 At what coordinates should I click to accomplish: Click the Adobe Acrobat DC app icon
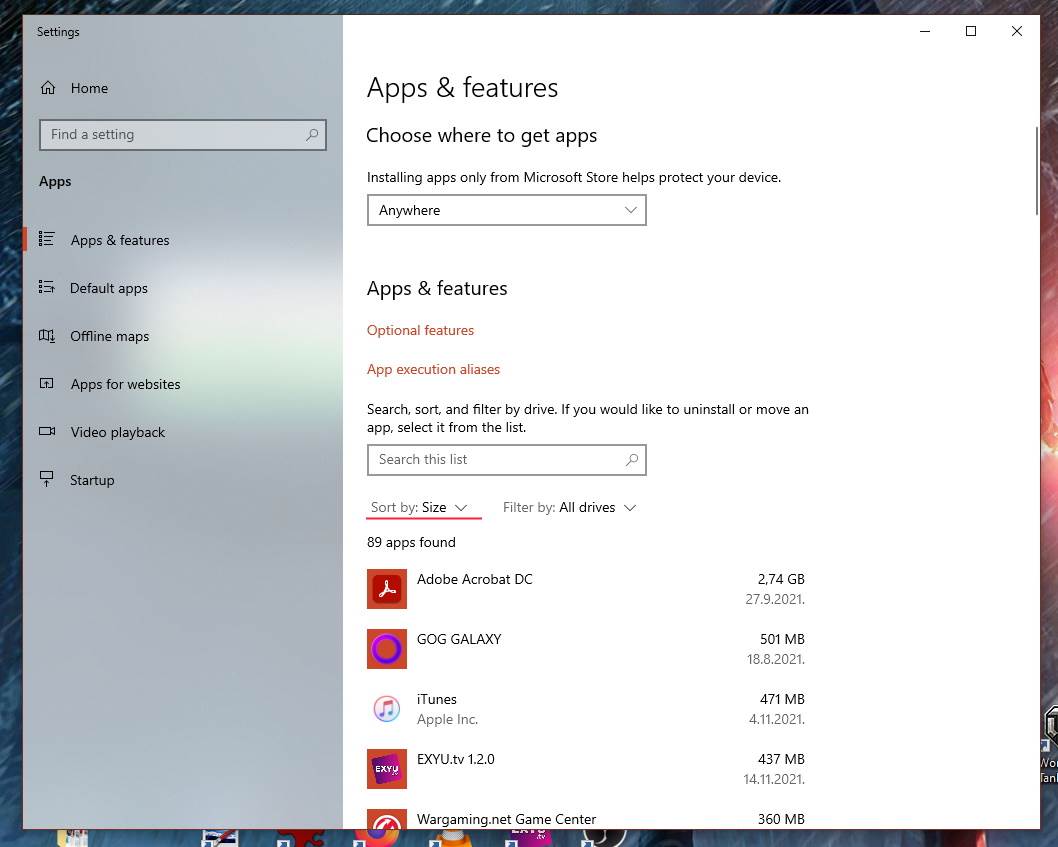coord(387,589)
